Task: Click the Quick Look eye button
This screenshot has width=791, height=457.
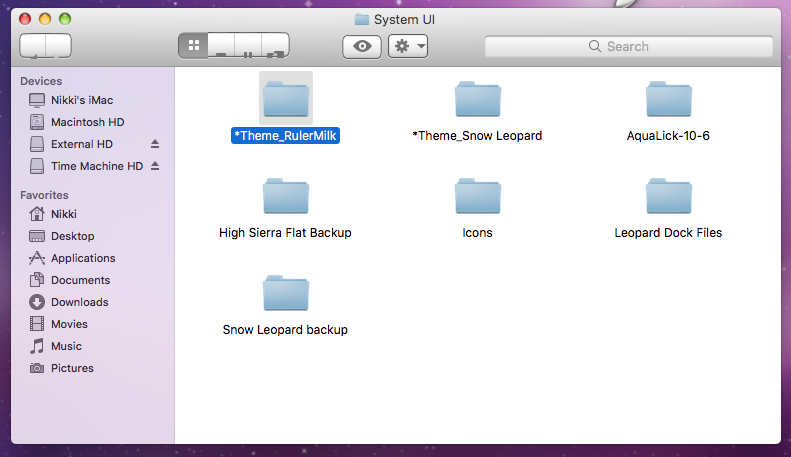Action: pos(362,46)
